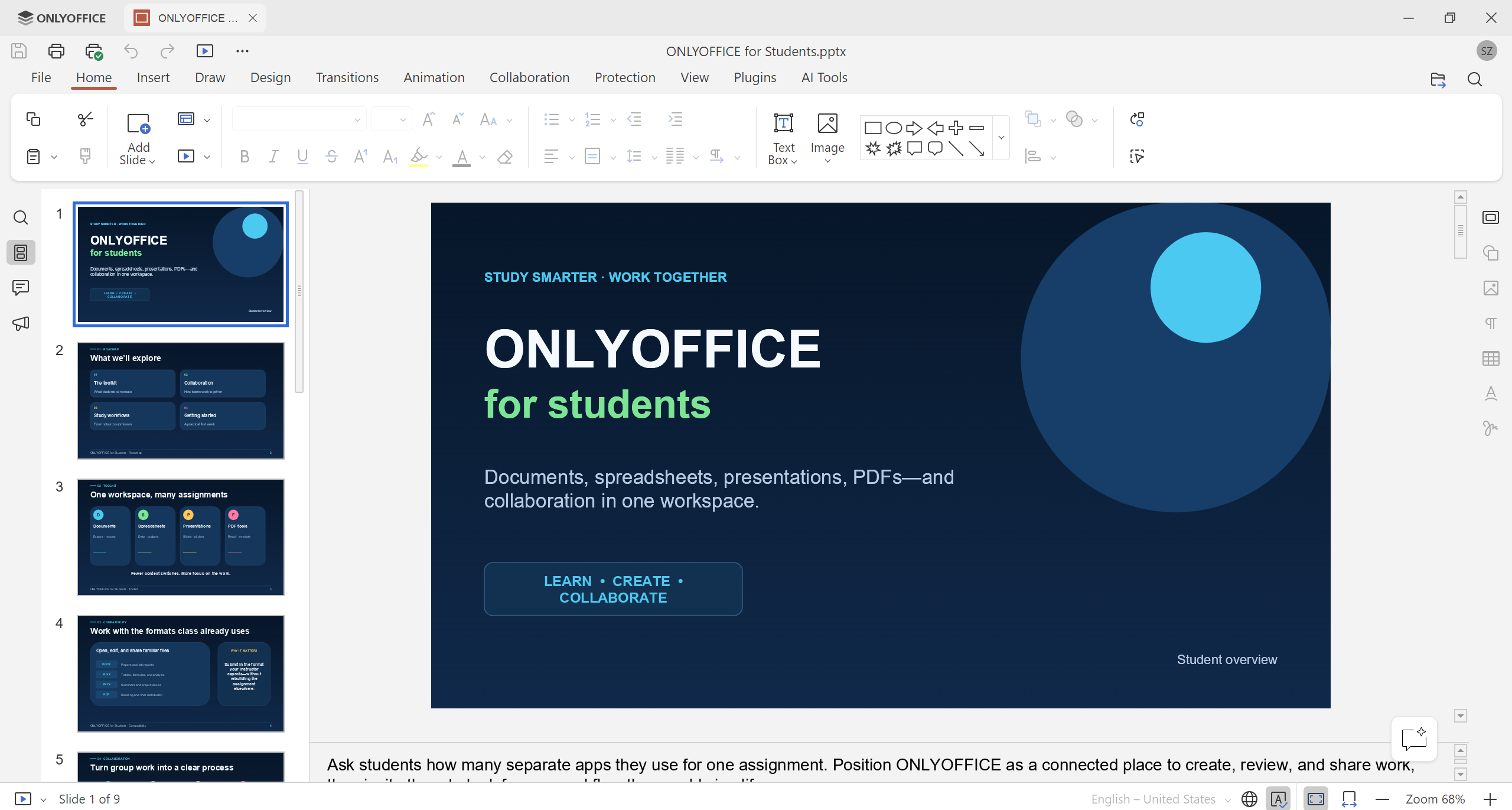Click the Copy Style paintbrush icon
Viewport: 1512px width, 810px height.
(85, 157)
